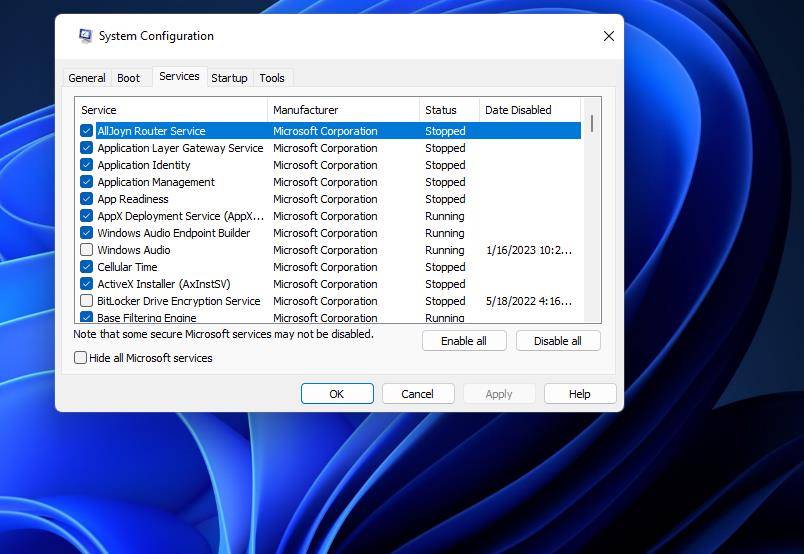Click Microsoft Corporation in Cellular Time row
The image size is (804, 554).
tap(325, 267)
